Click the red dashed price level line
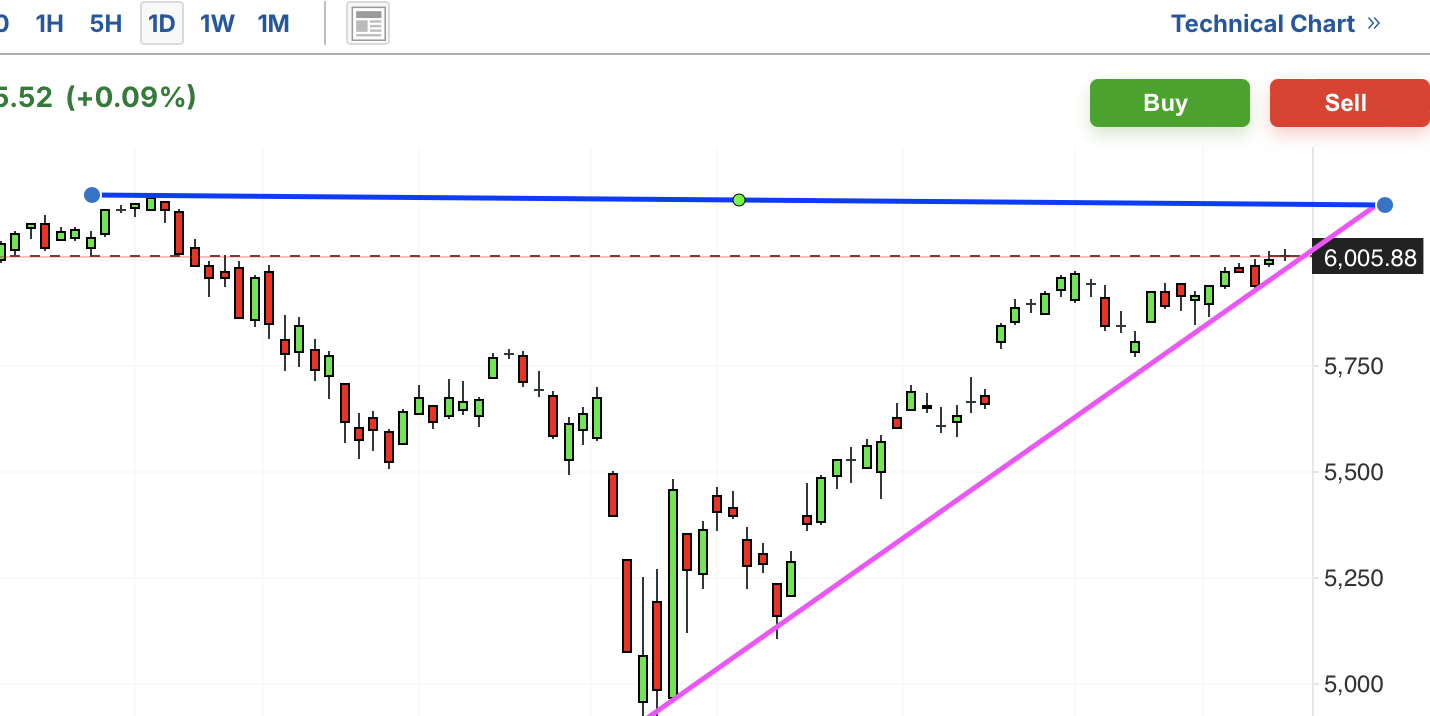 pos(700,256)
